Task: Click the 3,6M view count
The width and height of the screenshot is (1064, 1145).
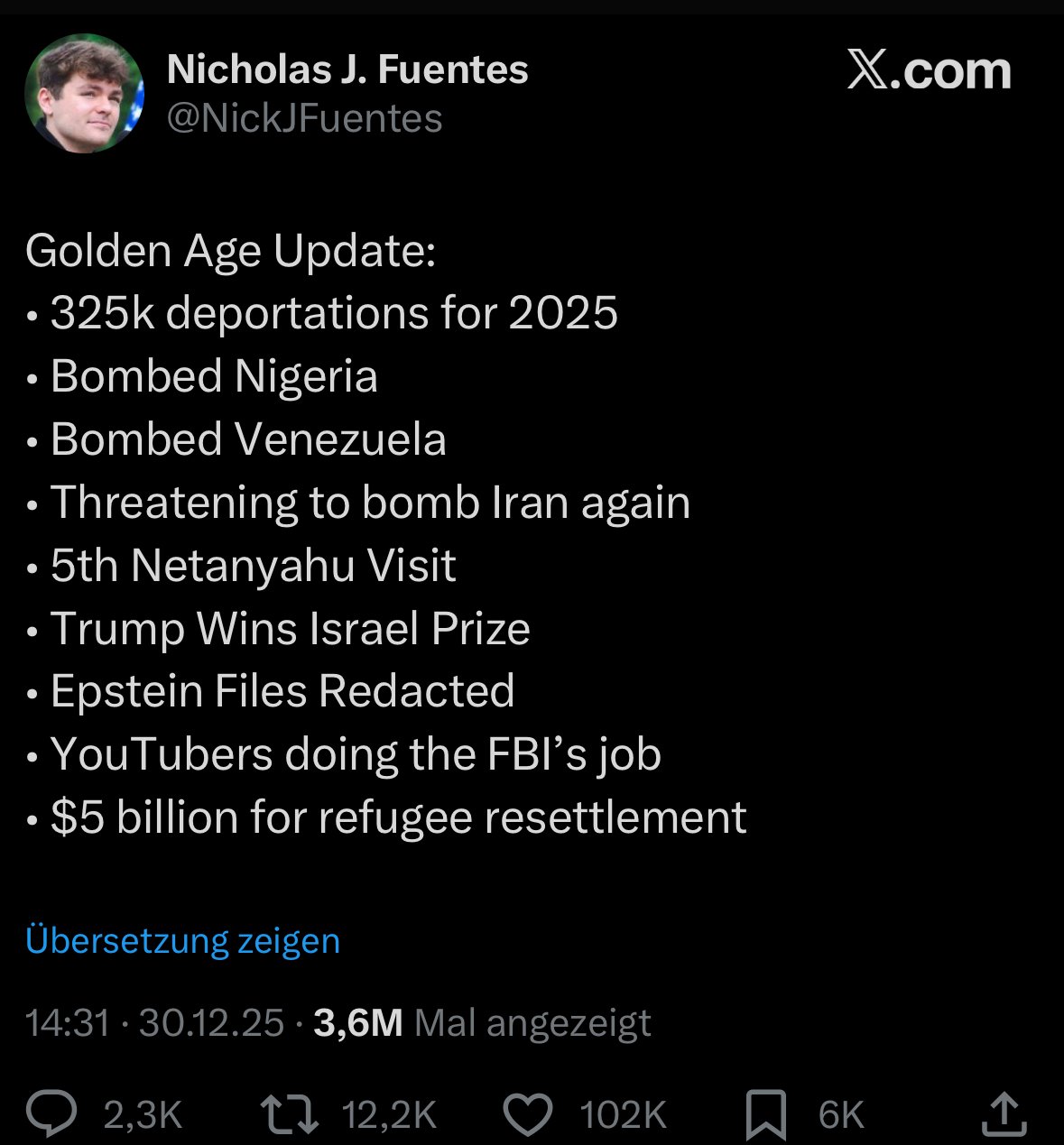Action: click(357, 1023)
